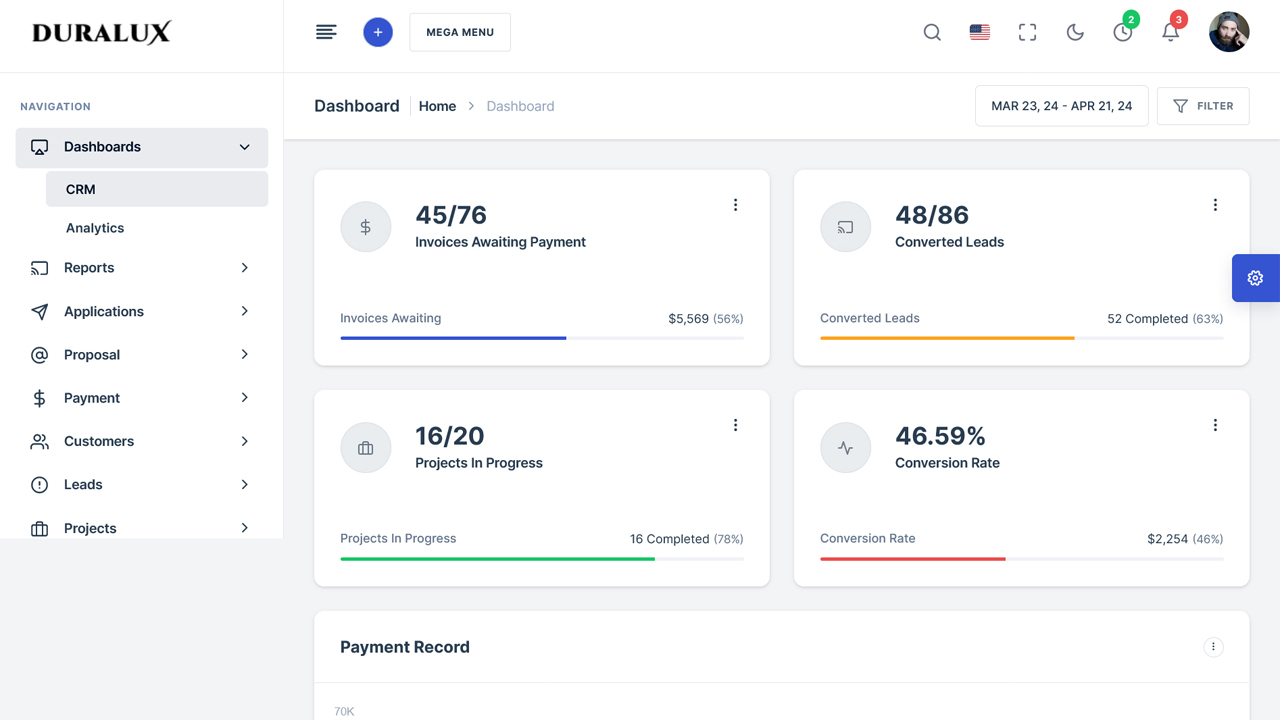Click the blue plus create button
The width and height of the screenshot is (1280, 720).
[378, 32]
